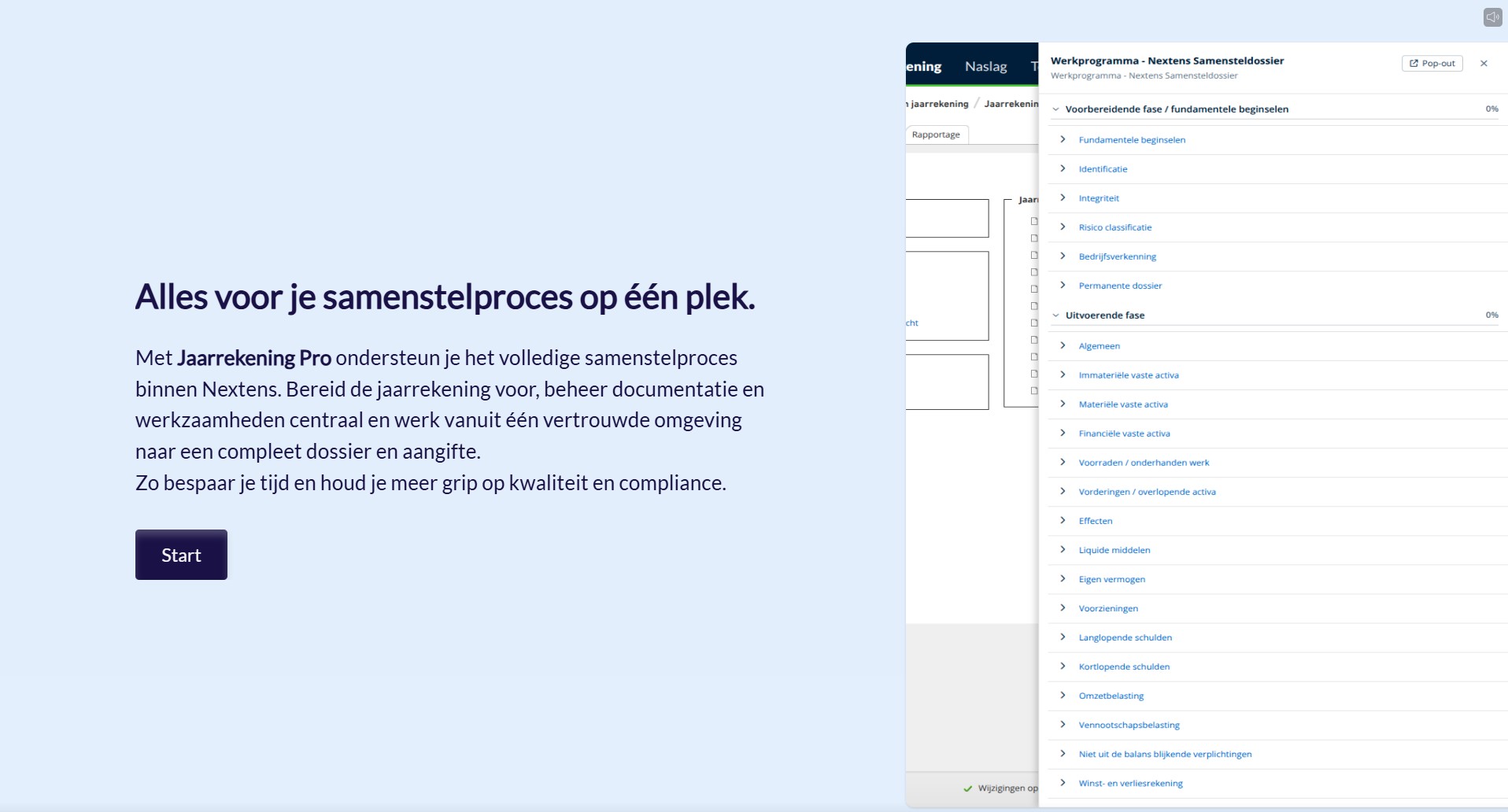Expand the Omzetbelasting chevron
The image size is (1508, 812).
[x=1063, y=695]
